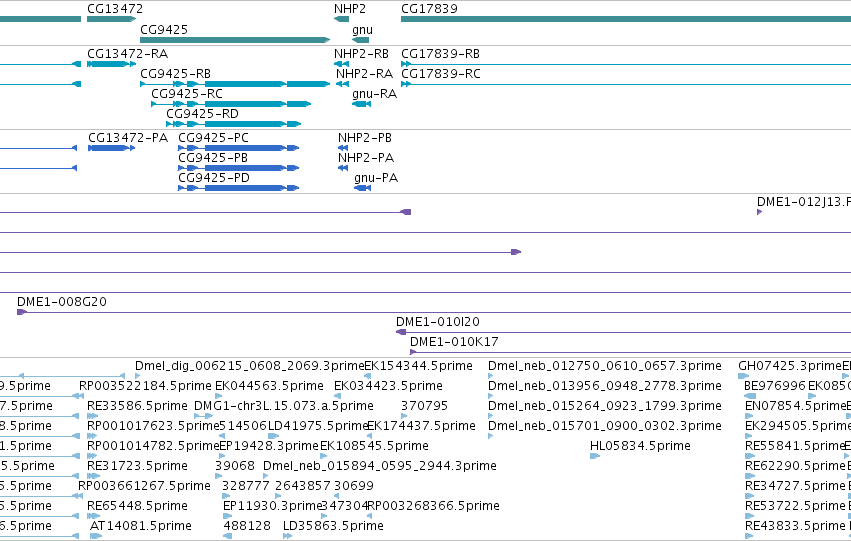This screenshot has height=541, width=851.
Task: Select GH07425.3prime feature
Action: (744, 375)
